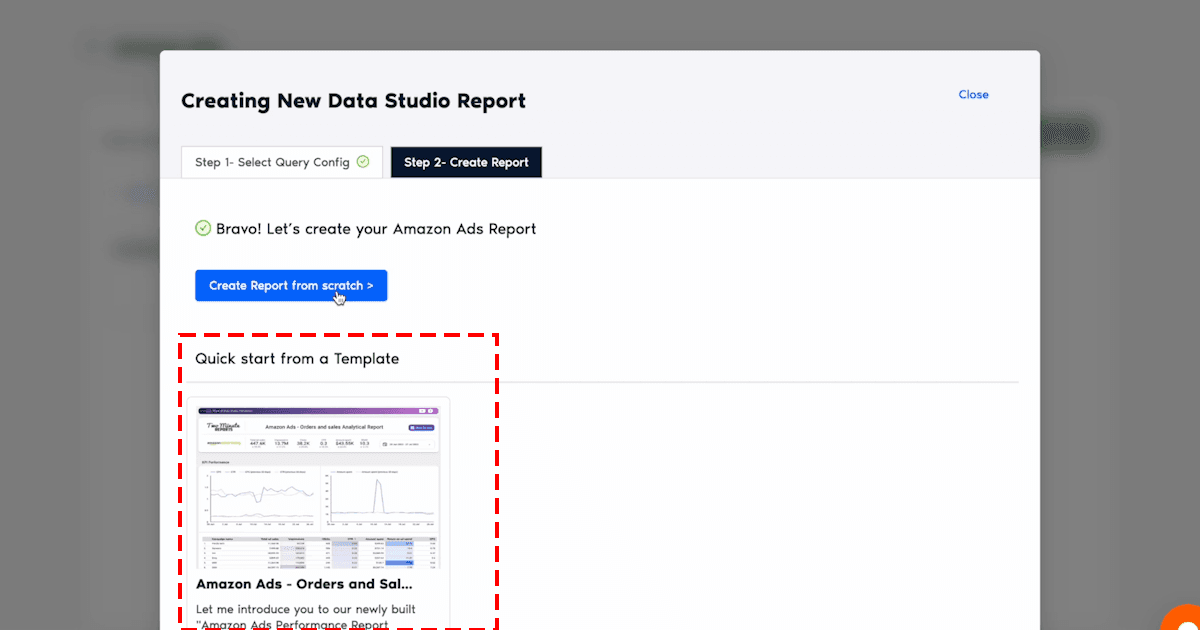Click the Close link in dialog header
The image size is (1200, 630).
click(x=973, y=95)
